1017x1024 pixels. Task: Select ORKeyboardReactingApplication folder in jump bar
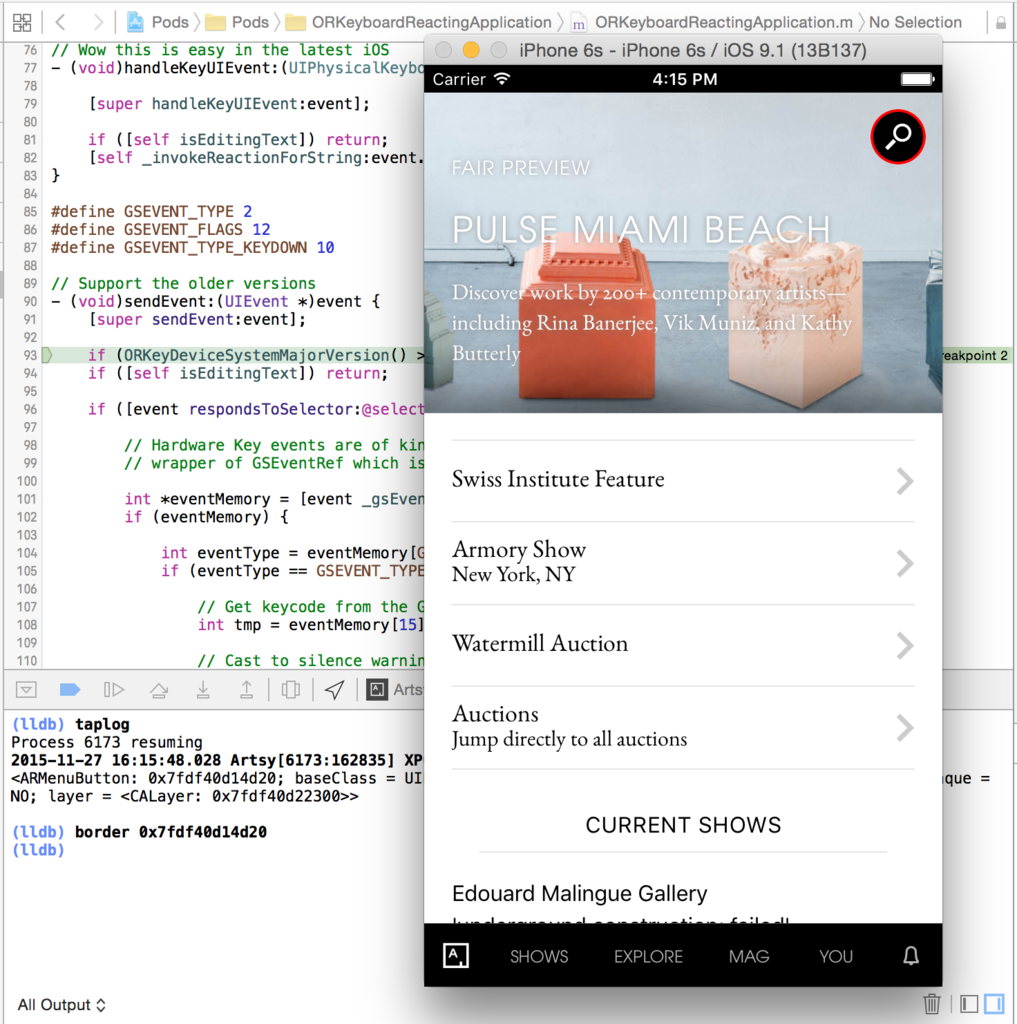(x=419, y=23)
